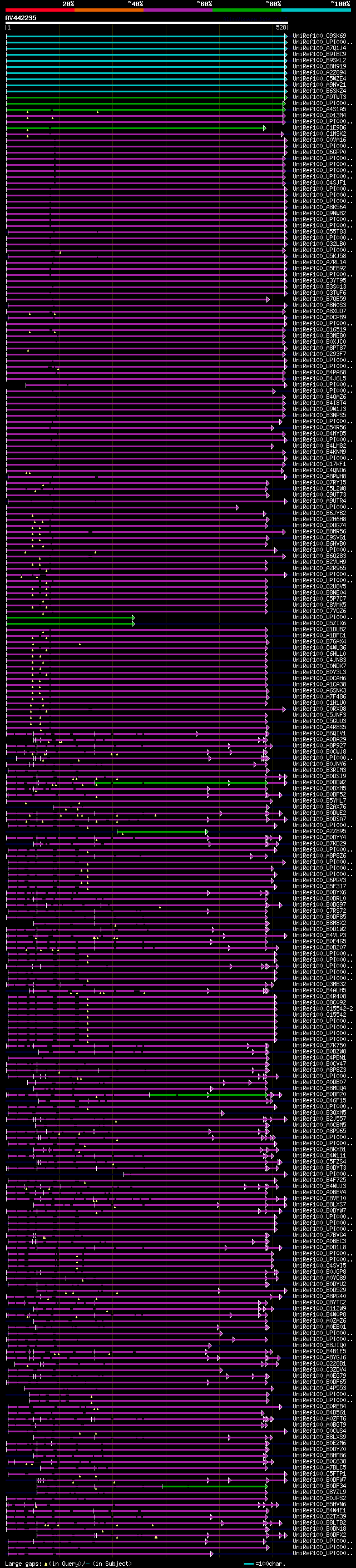This screenshot has width=356, height=1568.
Task: Select label UniRef100_A8N0S3
Action: (x=319, y=305)
